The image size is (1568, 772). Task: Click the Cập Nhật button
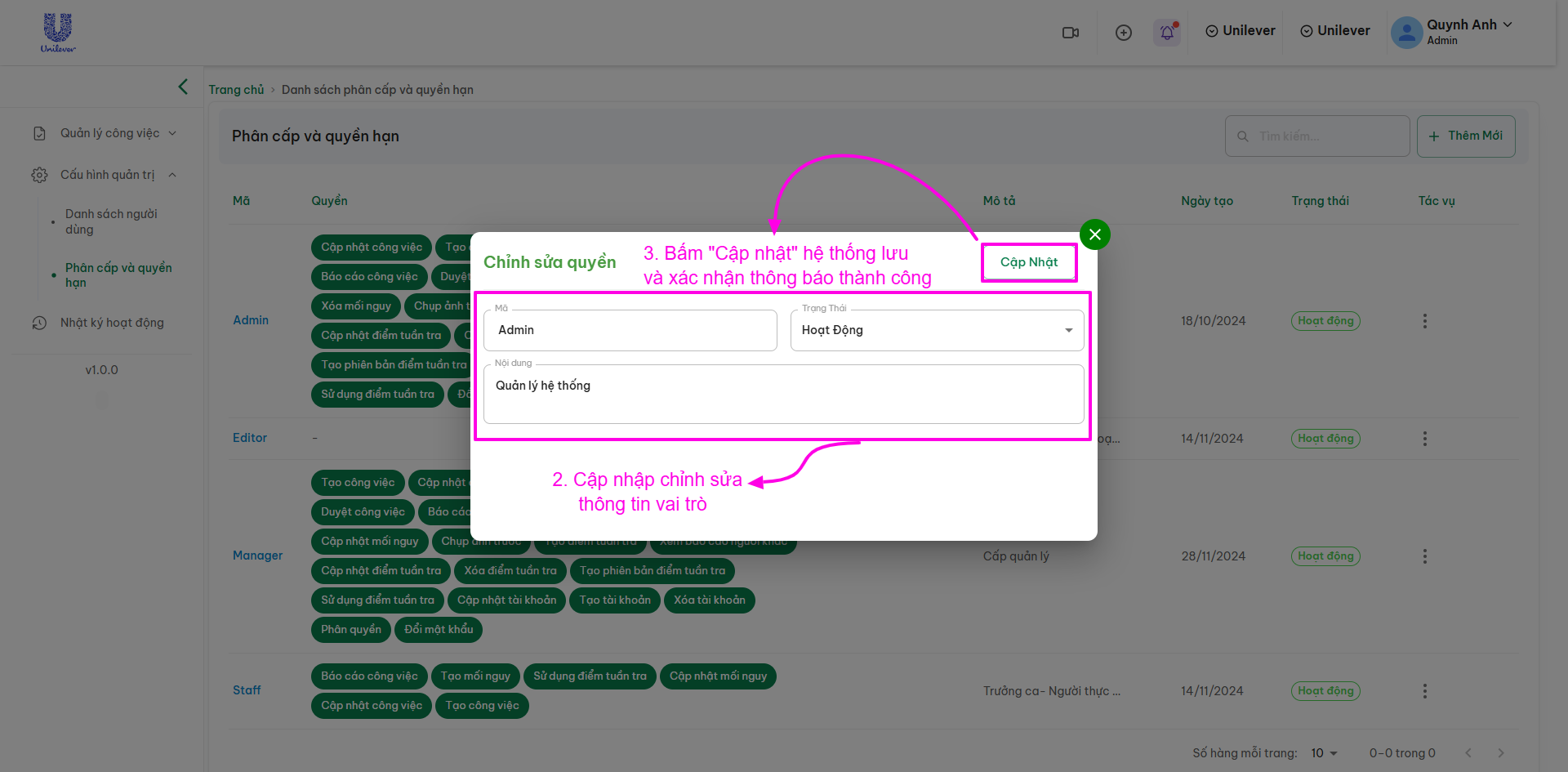1028,262
